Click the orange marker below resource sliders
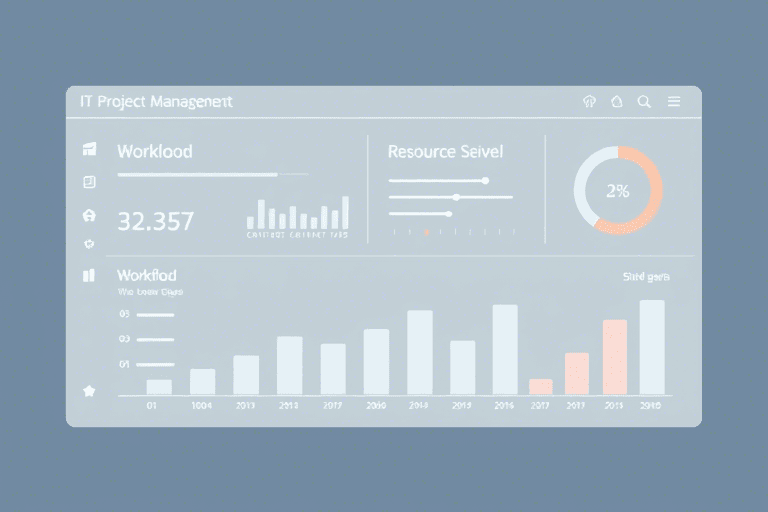 click(427, 232)
